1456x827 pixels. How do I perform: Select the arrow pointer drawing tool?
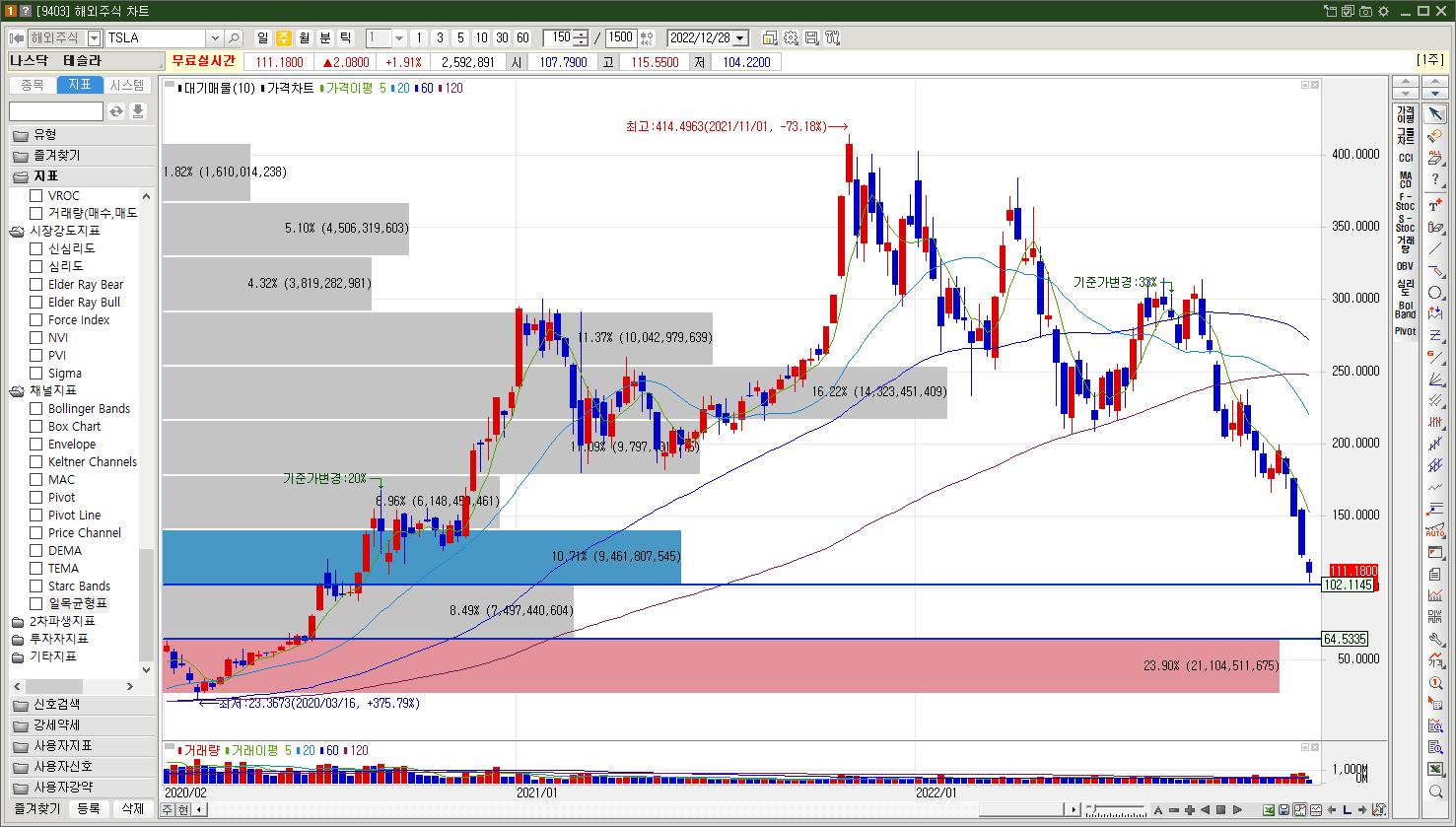coord(1435,113)
